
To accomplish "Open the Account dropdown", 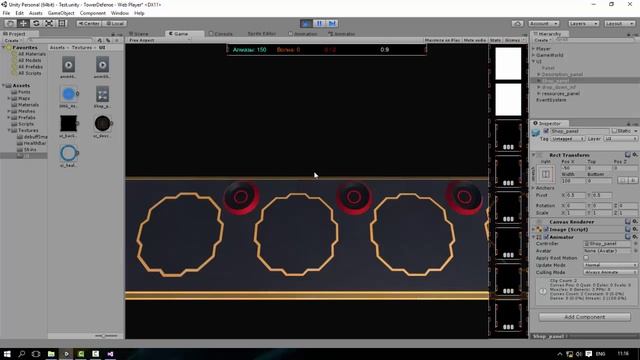I will 543,24.
